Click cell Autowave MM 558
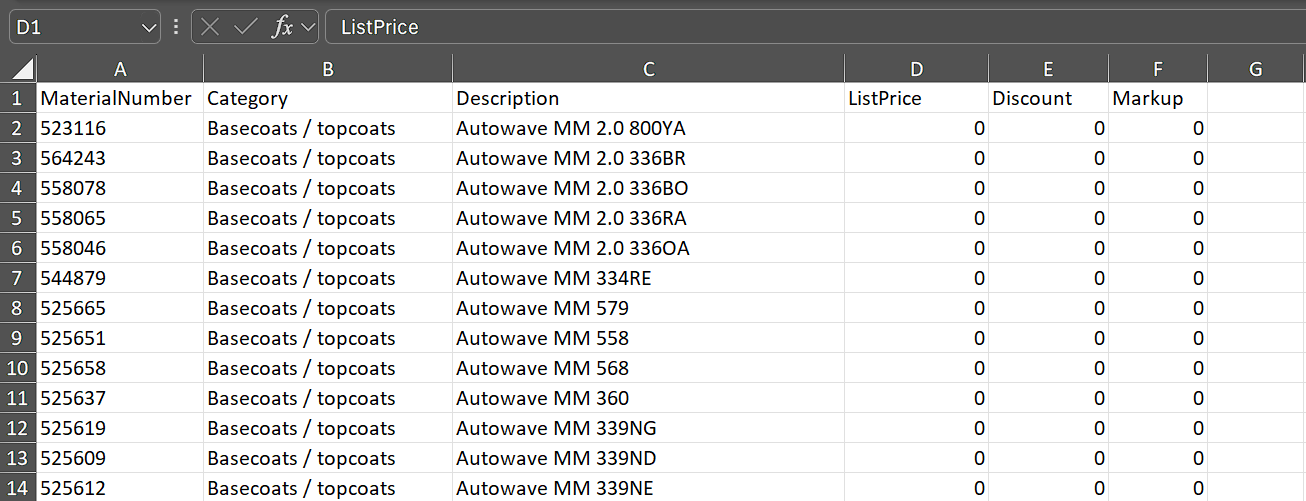1306x501 pixels. tap(648, 338)
